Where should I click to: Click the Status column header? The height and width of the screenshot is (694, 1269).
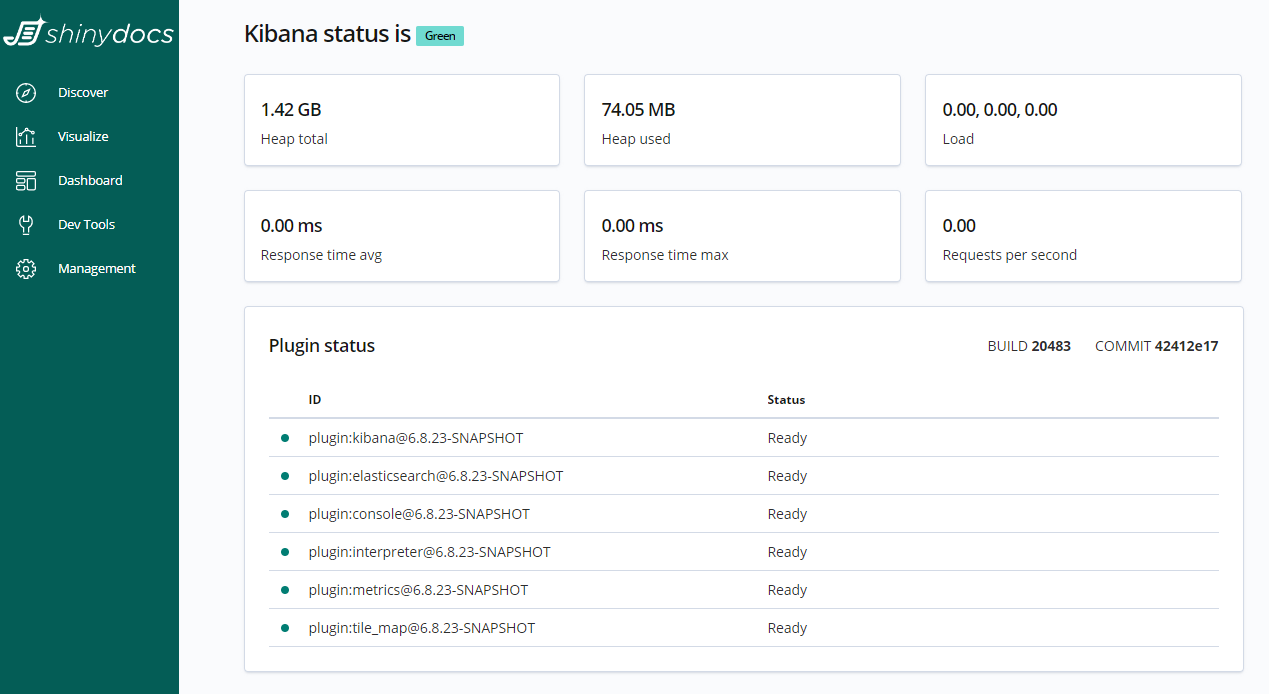point(786,400)
